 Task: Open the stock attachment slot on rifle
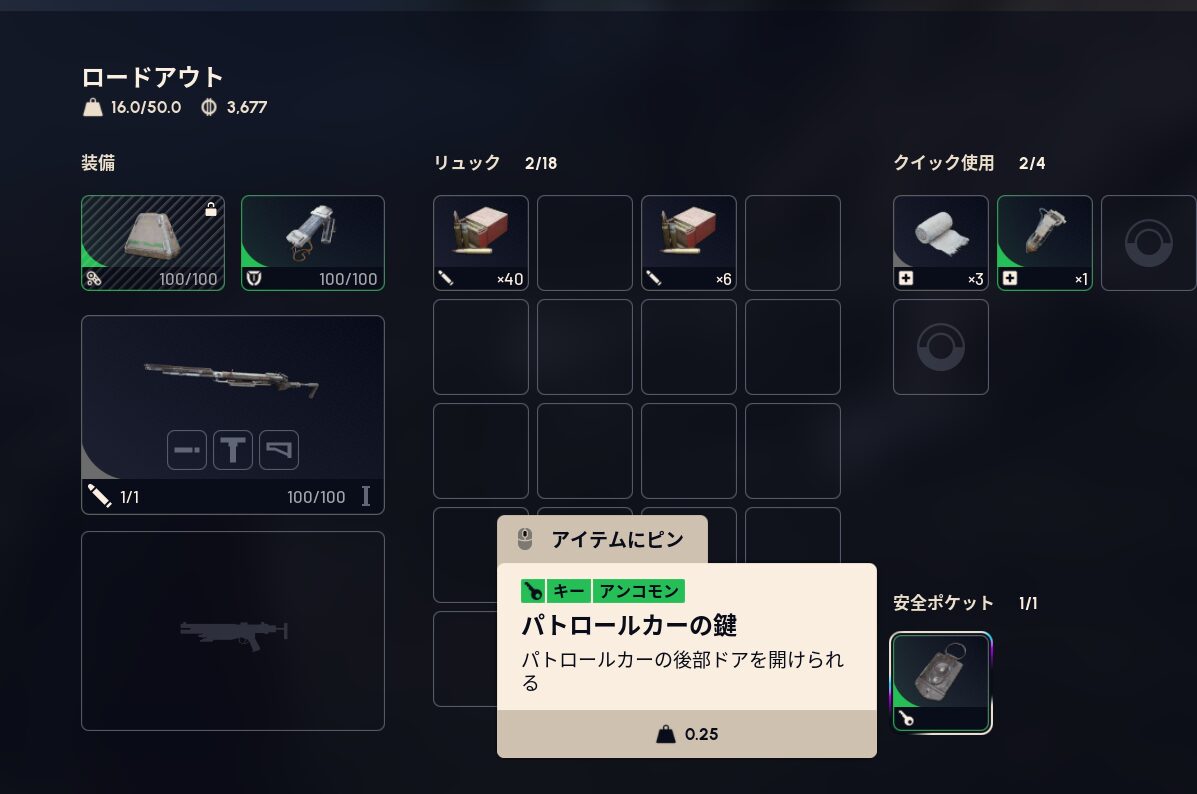[x=279, y=450]
